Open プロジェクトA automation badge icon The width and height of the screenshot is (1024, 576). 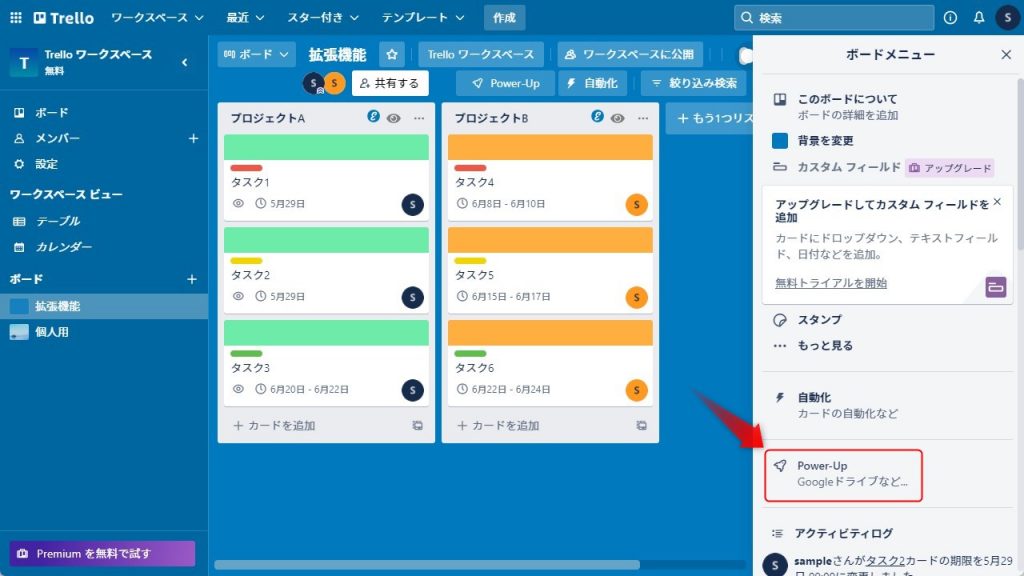point(373,116)
